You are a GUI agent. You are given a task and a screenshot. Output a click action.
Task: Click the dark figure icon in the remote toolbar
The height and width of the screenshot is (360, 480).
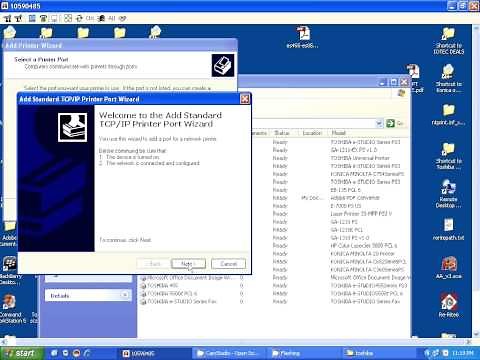pos(101,18)
